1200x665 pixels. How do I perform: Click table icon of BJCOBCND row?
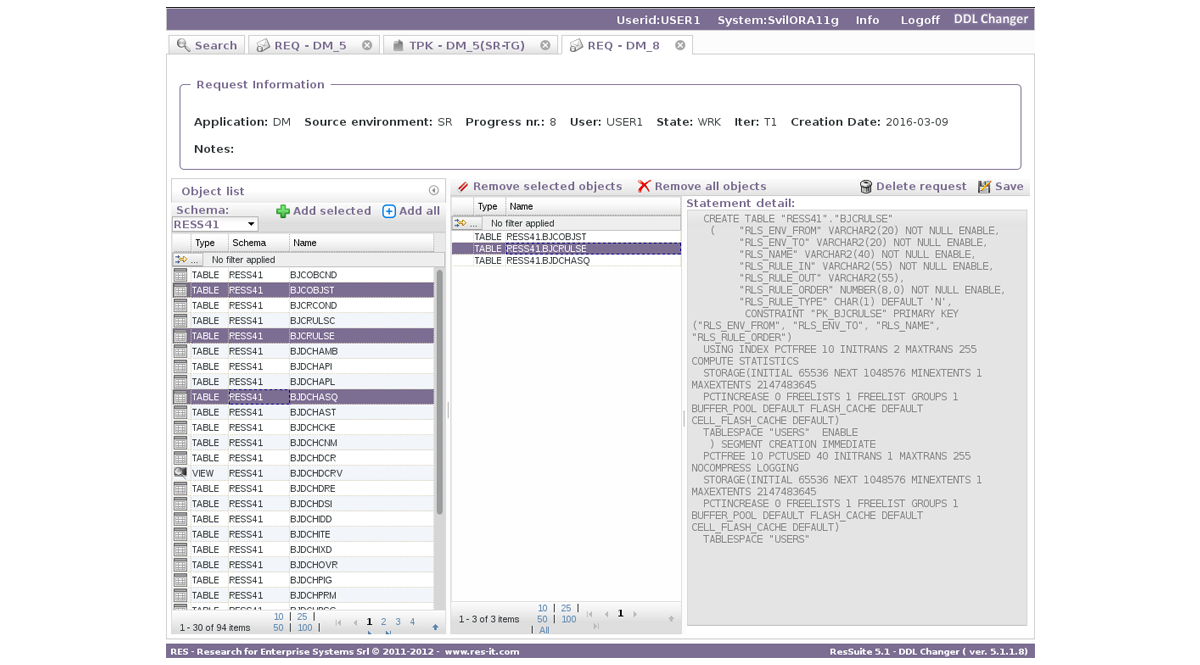[180, 275]
